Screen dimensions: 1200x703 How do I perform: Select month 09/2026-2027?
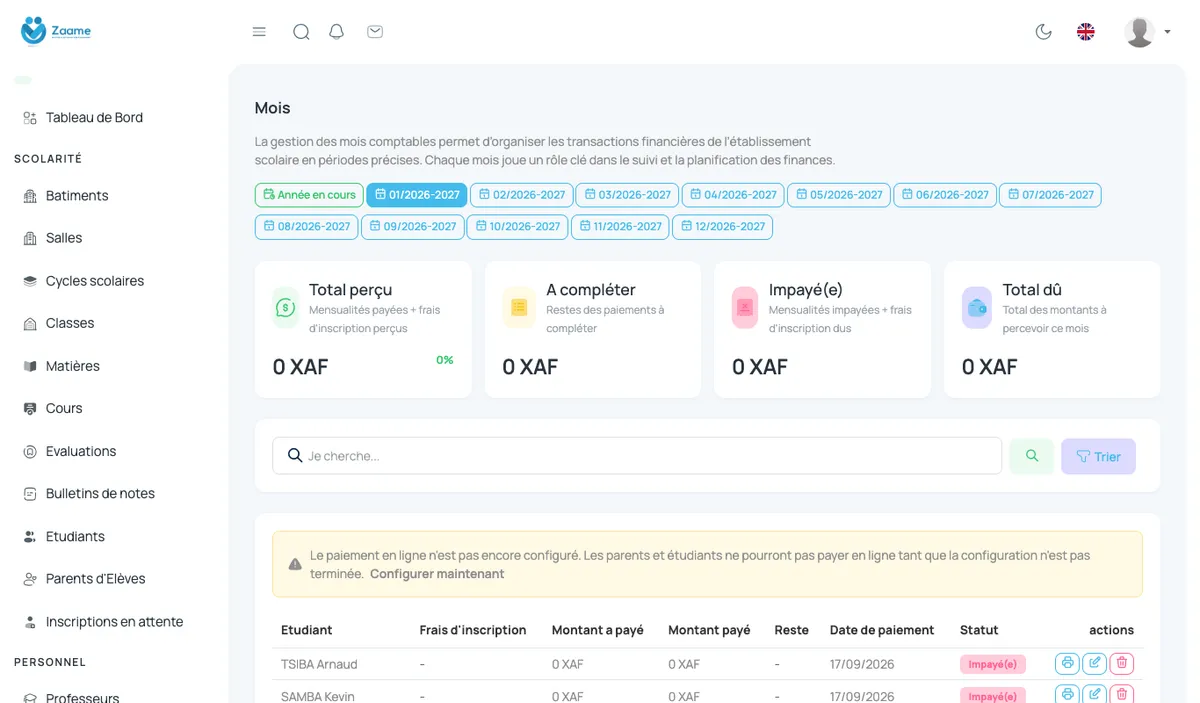[x=413, y=227]
